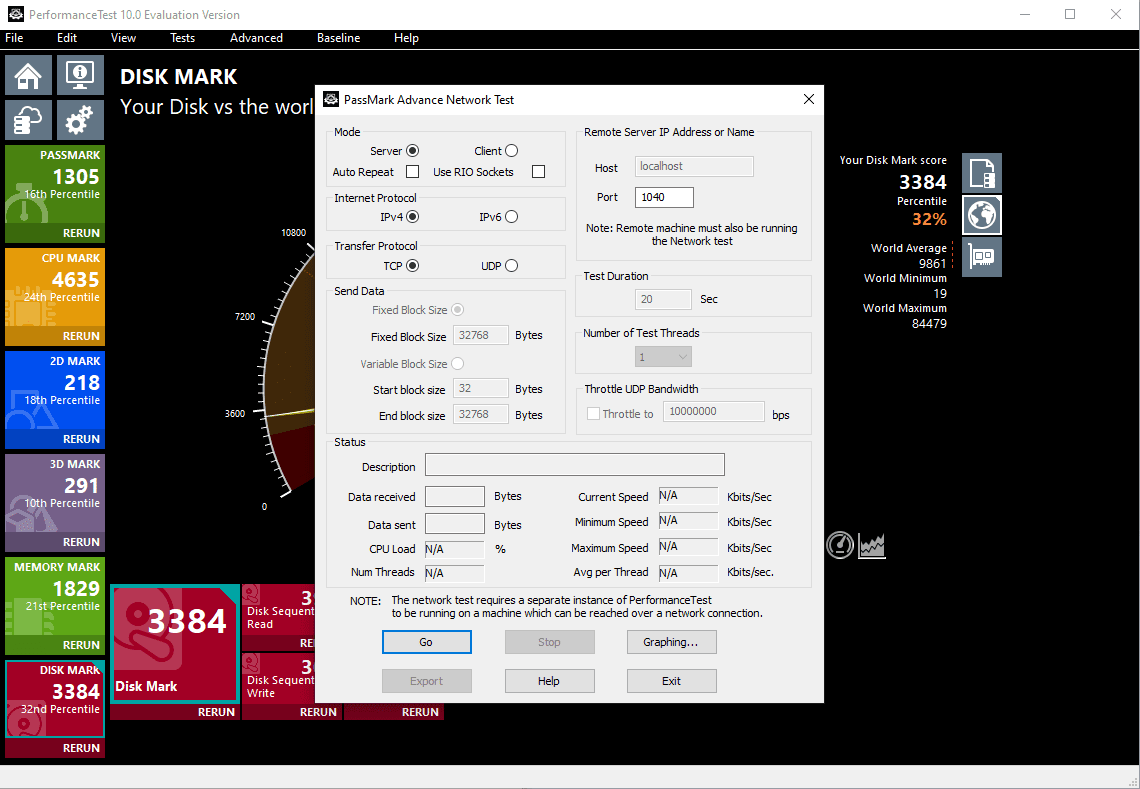Image resolution: width=1140 pixels, height=789 pixels.
Task: Open the settings gears icon
Action: click(80, 119)
